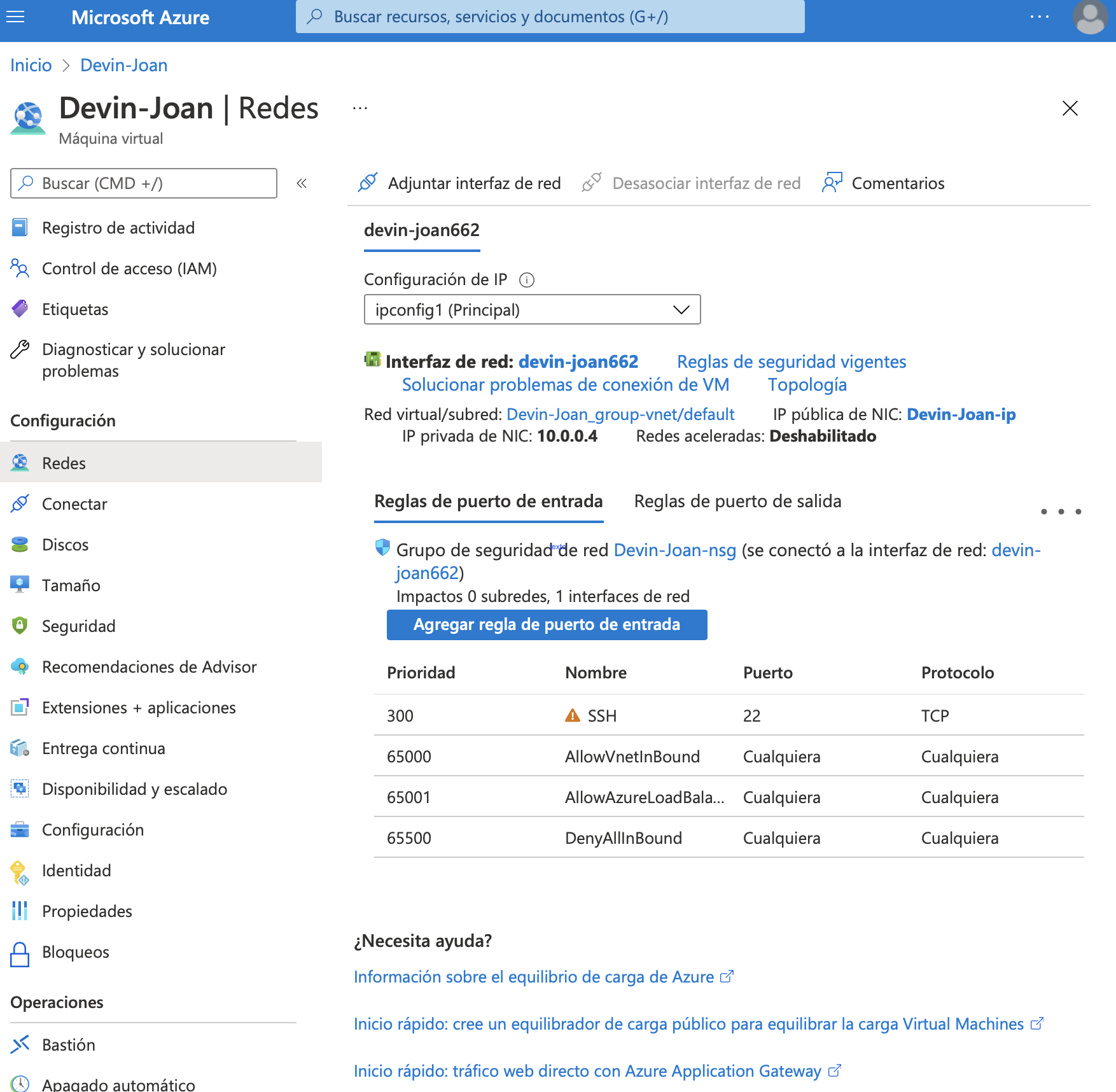
Task: Open the Discos settings
Action: pos(65,545)
